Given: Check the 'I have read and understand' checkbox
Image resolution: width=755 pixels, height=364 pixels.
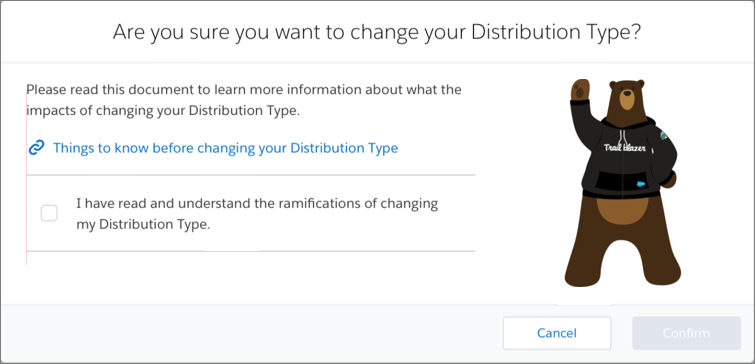Looking at the screenshot, I should 49,213.
